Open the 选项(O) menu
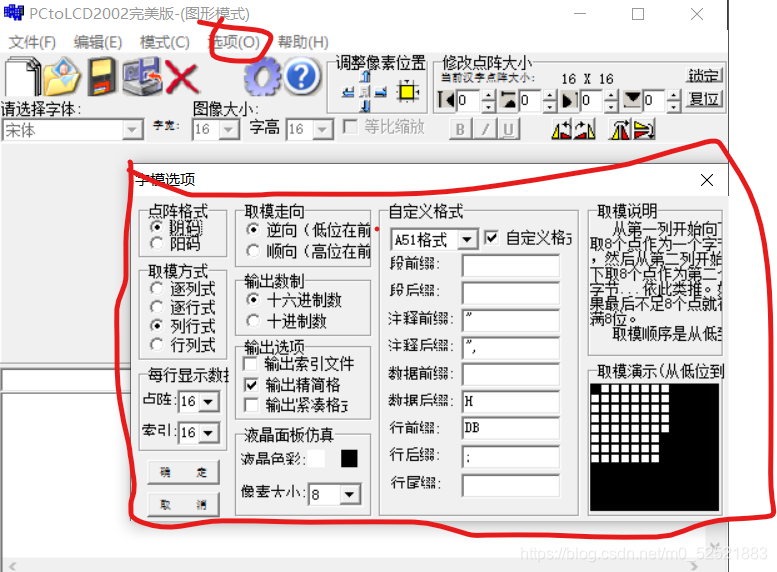 pyautogui.click(x=234, y=42)
